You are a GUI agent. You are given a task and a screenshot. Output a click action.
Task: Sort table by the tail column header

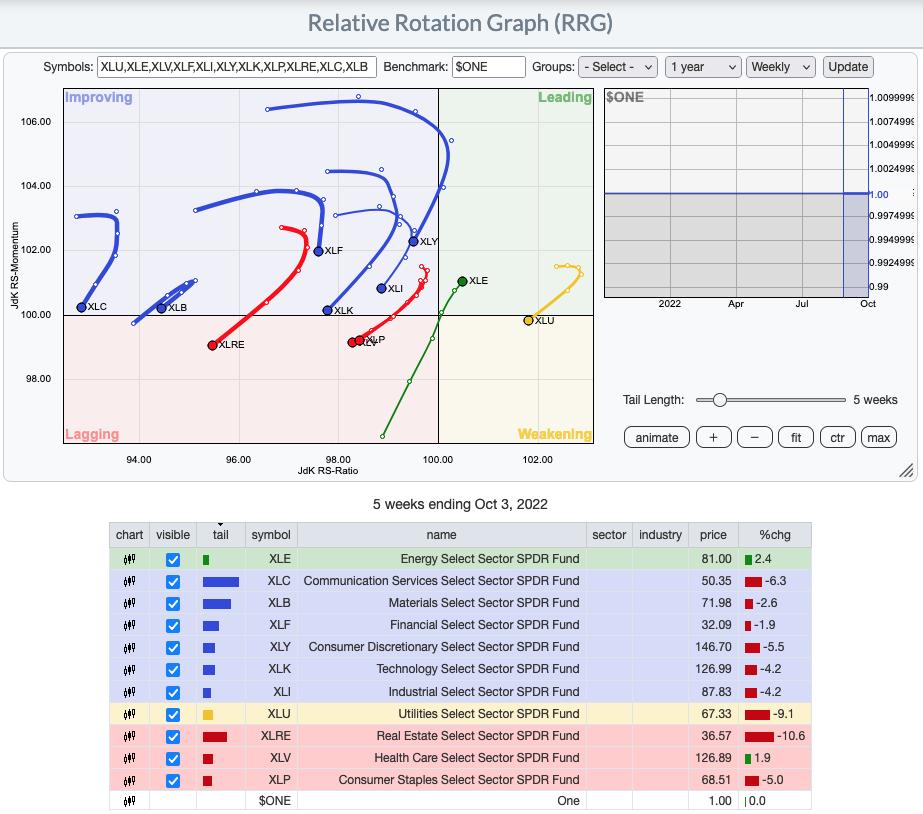pyautogui.click(x=221, y=534)
